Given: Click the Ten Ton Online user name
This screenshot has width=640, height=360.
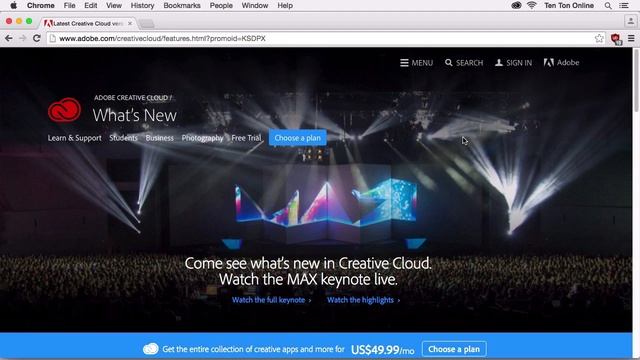Looking at the screenshot, I should click(x=569, y=5).
